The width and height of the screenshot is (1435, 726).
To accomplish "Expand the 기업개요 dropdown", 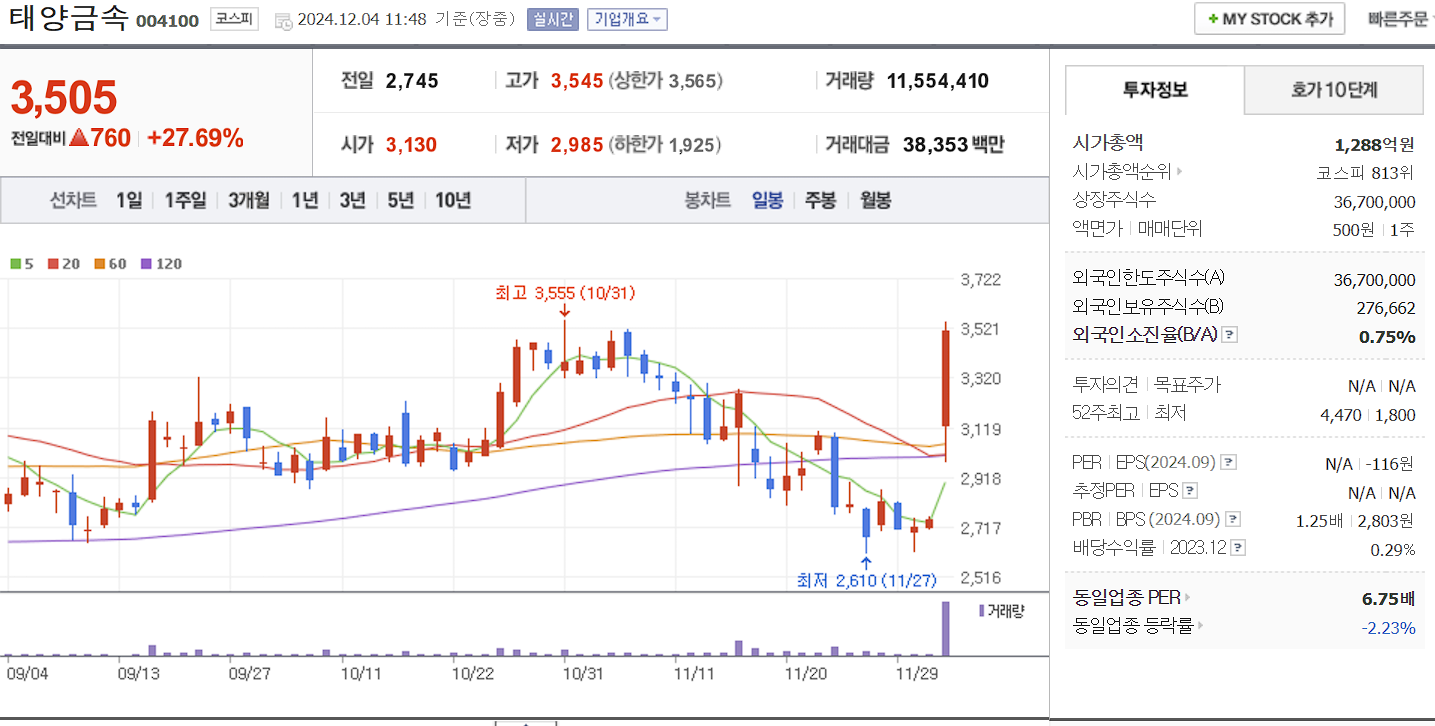I will pyautogui.click(x=627, y=19).
